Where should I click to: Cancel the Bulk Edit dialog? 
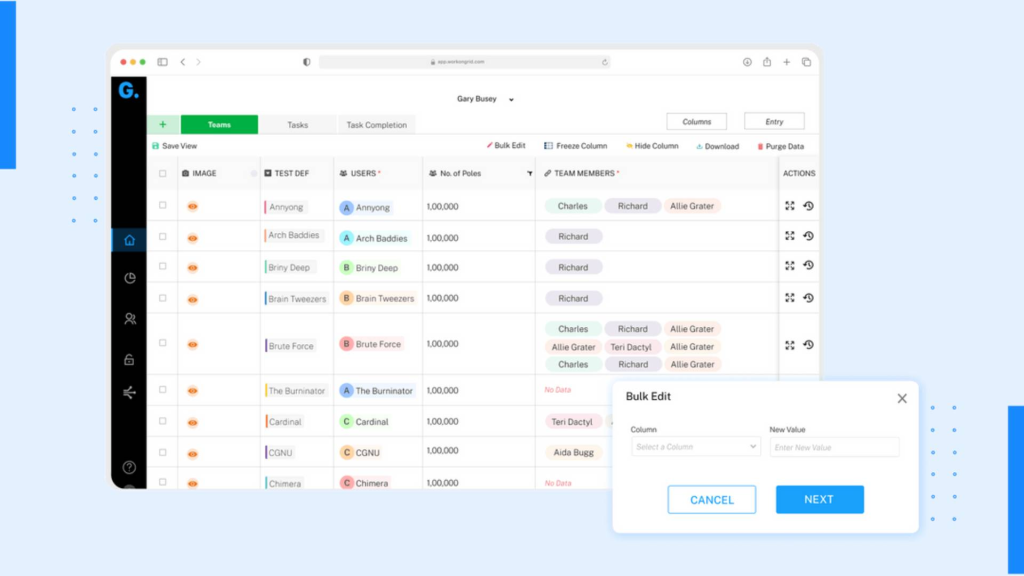pos(711,499)
